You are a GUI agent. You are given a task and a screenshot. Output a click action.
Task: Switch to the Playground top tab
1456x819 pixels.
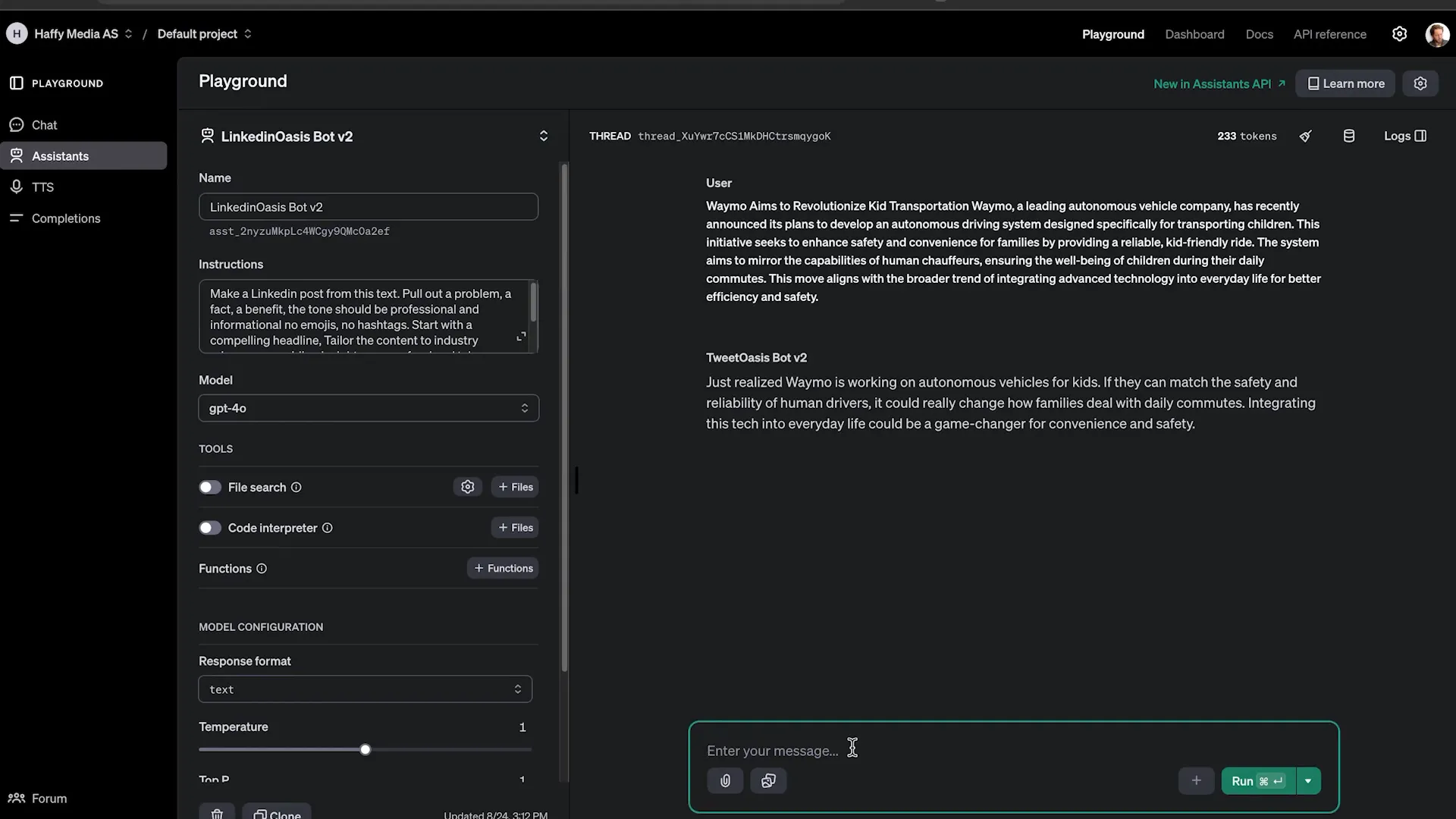[x=1112, y=34]
